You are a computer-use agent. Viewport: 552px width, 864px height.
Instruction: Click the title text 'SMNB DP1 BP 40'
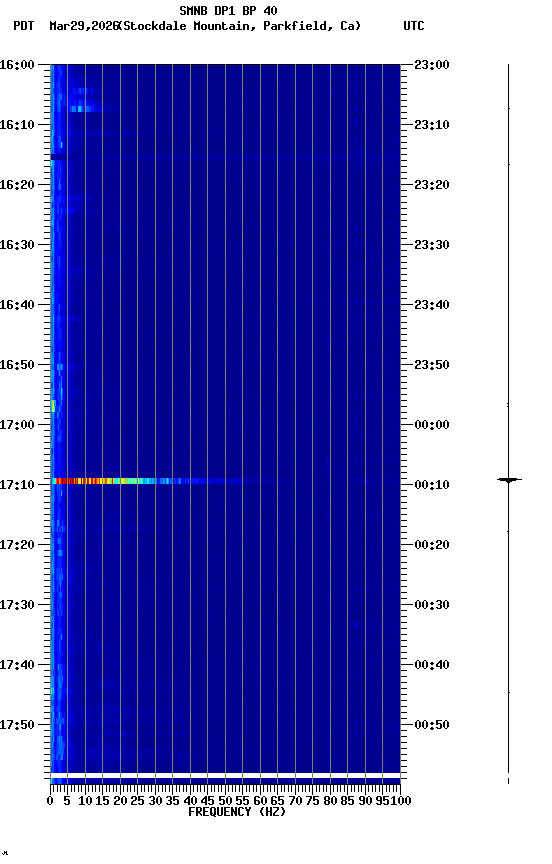pos(228,10)
